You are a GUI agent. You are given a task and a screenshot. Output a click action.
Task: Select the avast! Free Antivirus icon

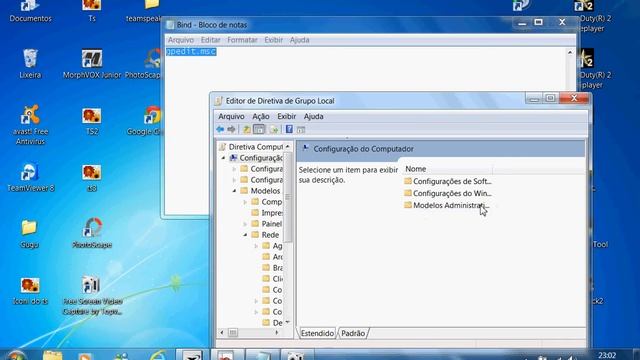[x=30, y=125]
